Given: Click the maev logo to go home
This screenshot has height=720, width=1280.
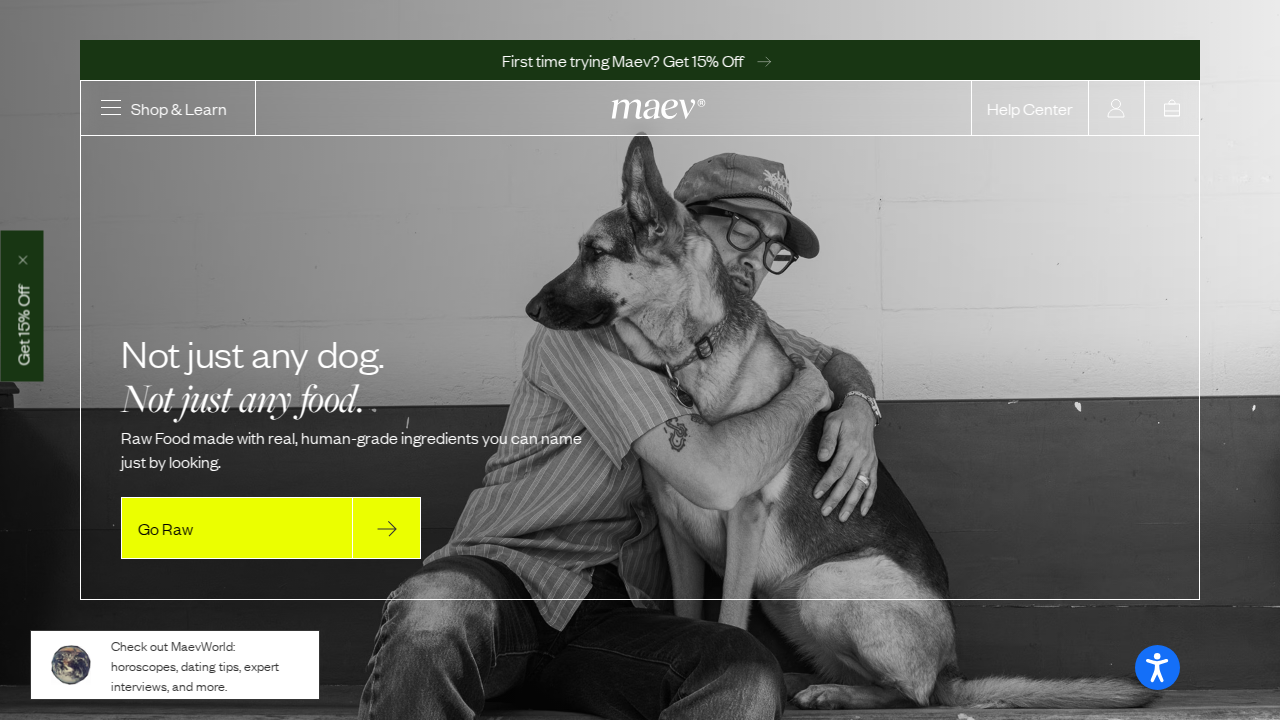Looking at the screenshot, I should tap(658, 107).
